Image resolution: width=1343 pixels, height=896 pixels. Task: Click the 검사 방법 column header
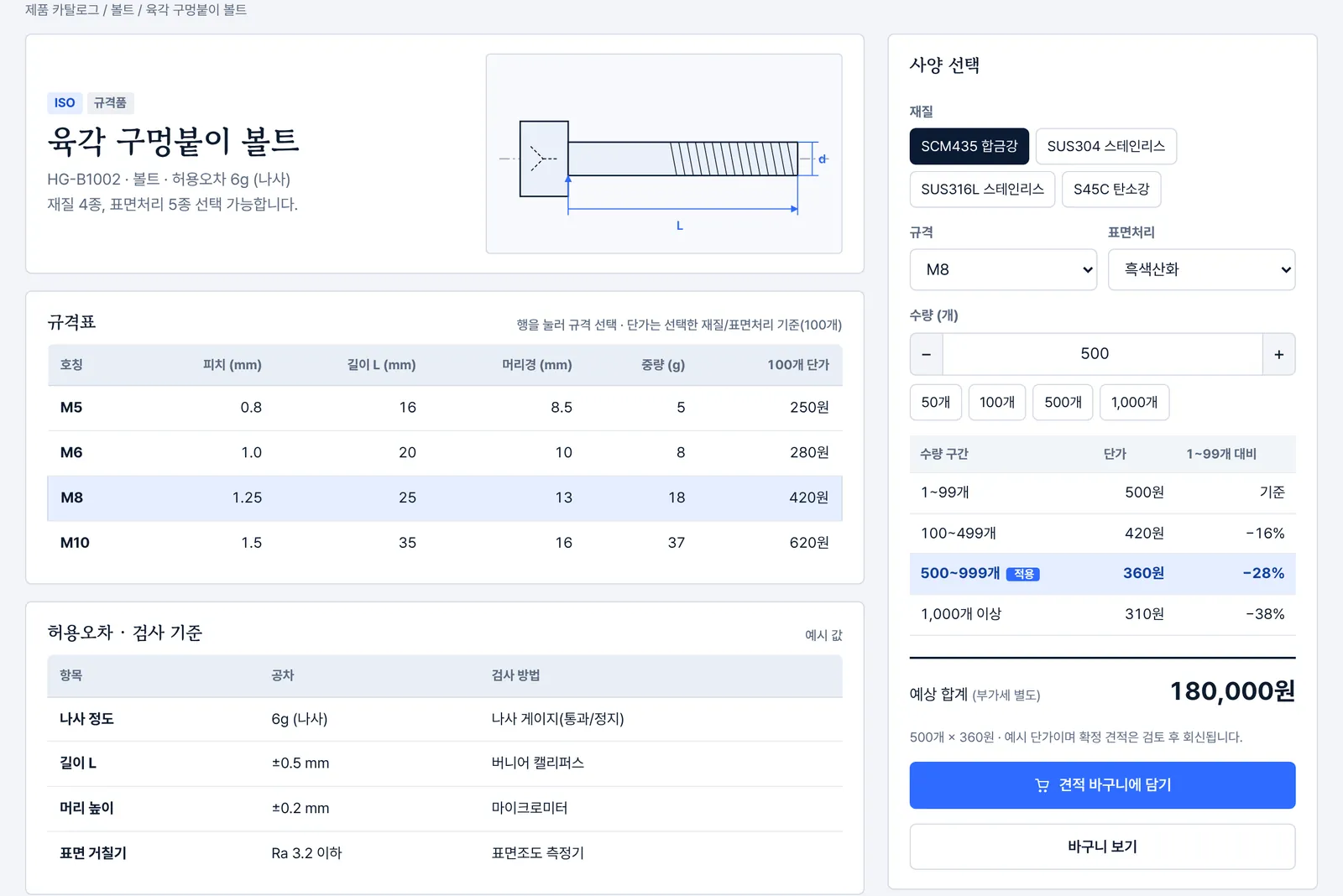pos(515,675)
